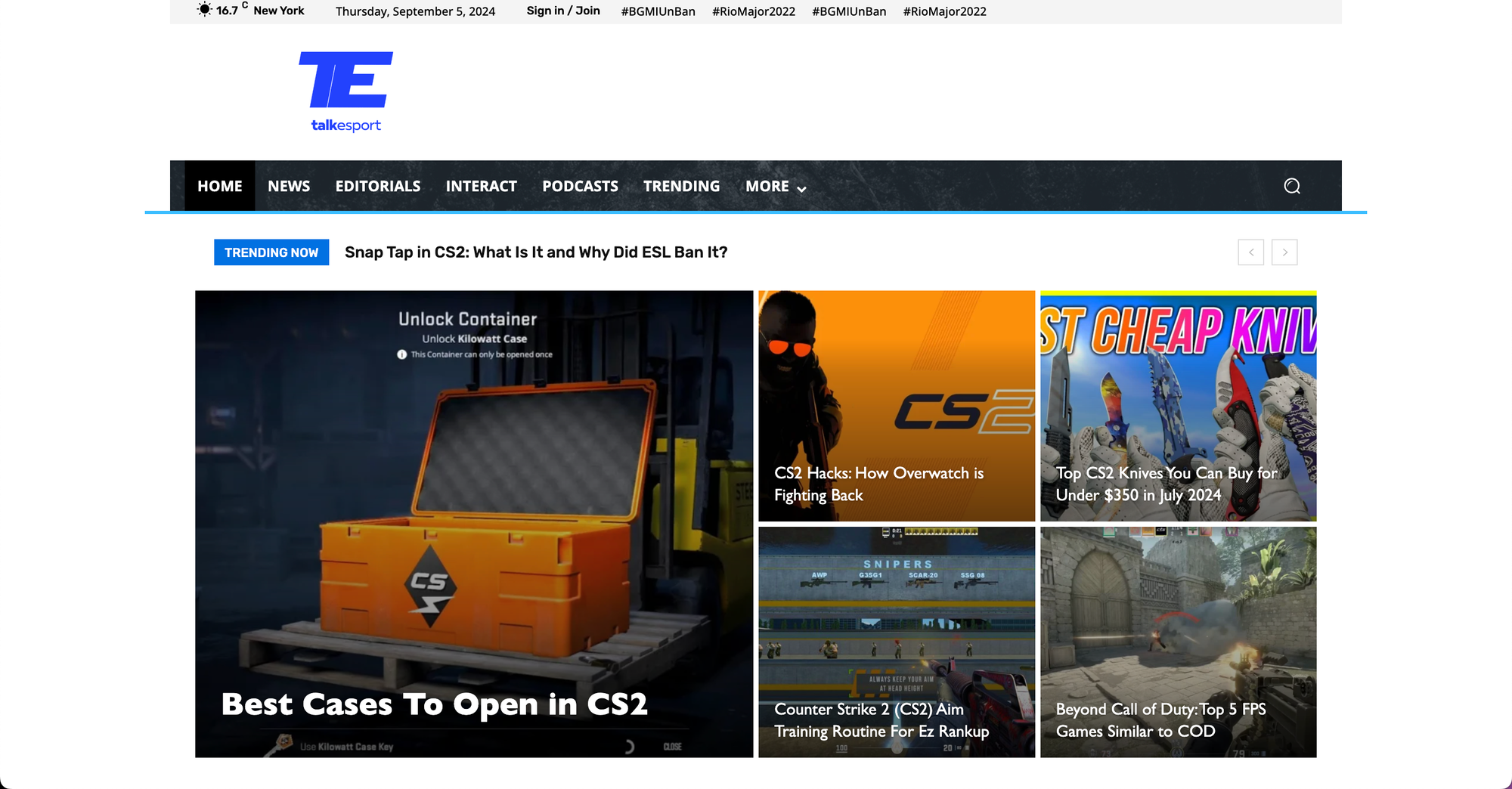Show next trending headline arrow

pyautogui.click(x=1284, y=252)
